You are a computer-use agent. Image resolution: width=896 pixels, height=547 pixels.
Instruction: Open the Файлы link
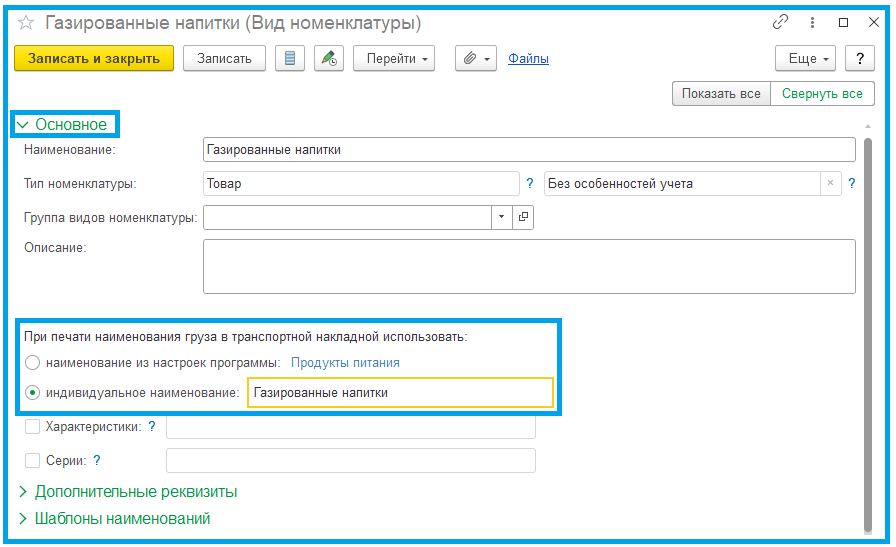point(528,59)
